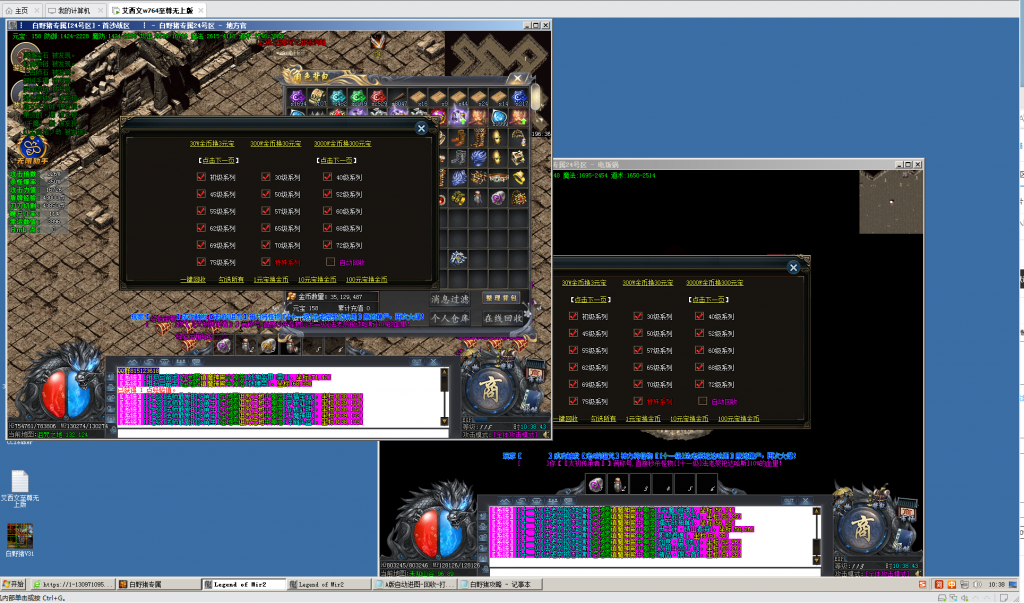Open 白野猪攻略 - 记事本 from taskbar

point(501,584)
